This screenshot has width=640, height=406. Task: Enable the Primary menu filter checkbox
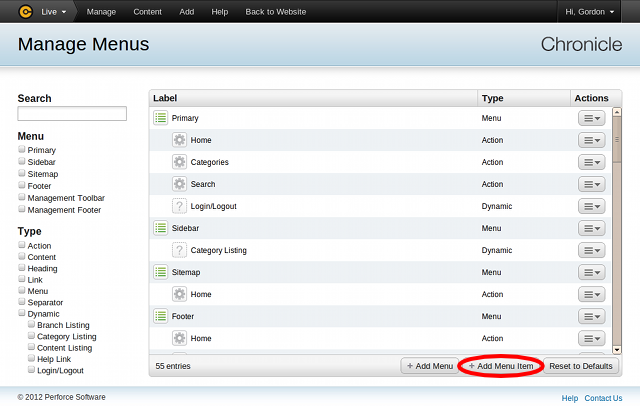22,150
